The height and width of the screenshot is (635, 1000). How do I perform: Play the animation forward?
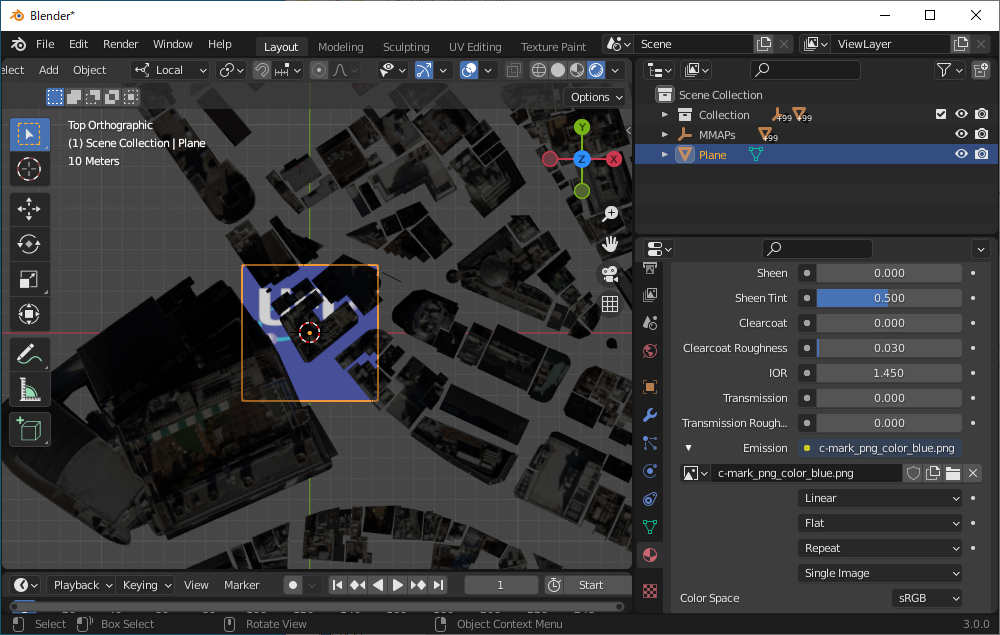[x=397, y=585]
